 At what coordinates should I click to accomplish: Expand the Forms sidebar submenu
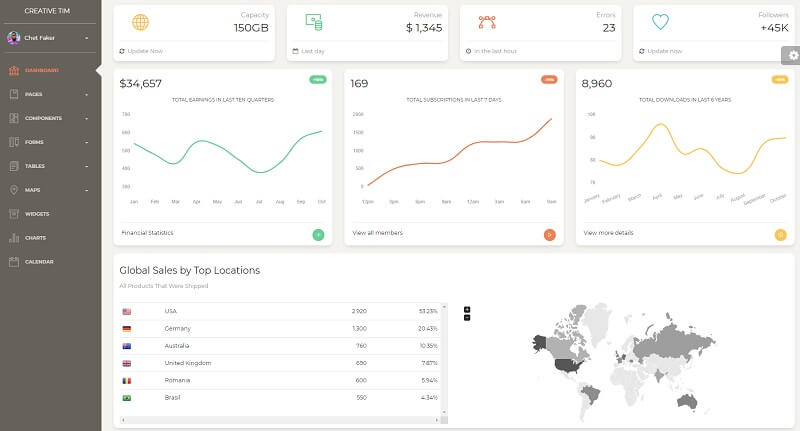click(48, 142)
